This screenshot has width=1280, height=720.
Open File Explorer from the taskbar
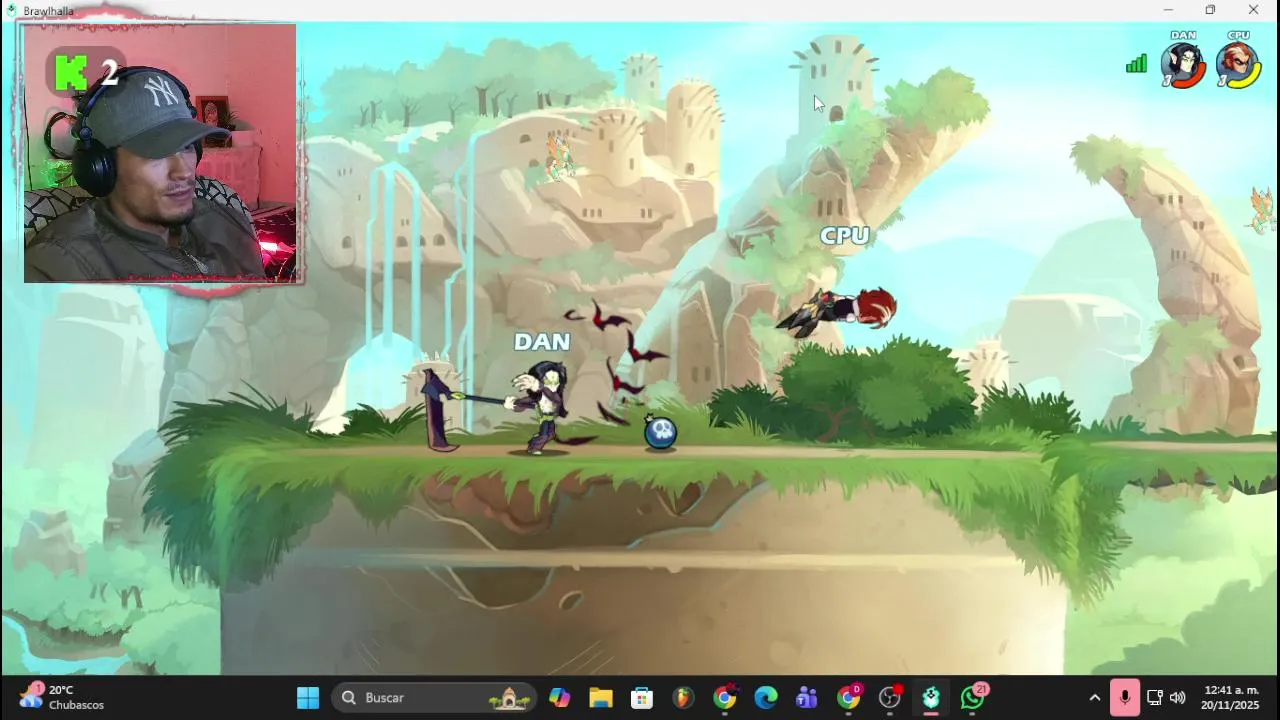[x=600, y=697]
